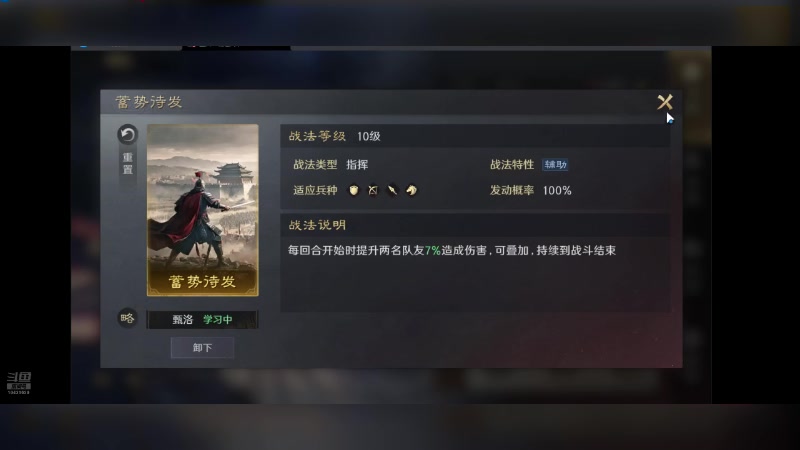This screenshot has height=450, width=800.
Task: Click the 战法等级 section header
Action: (317, 136)
